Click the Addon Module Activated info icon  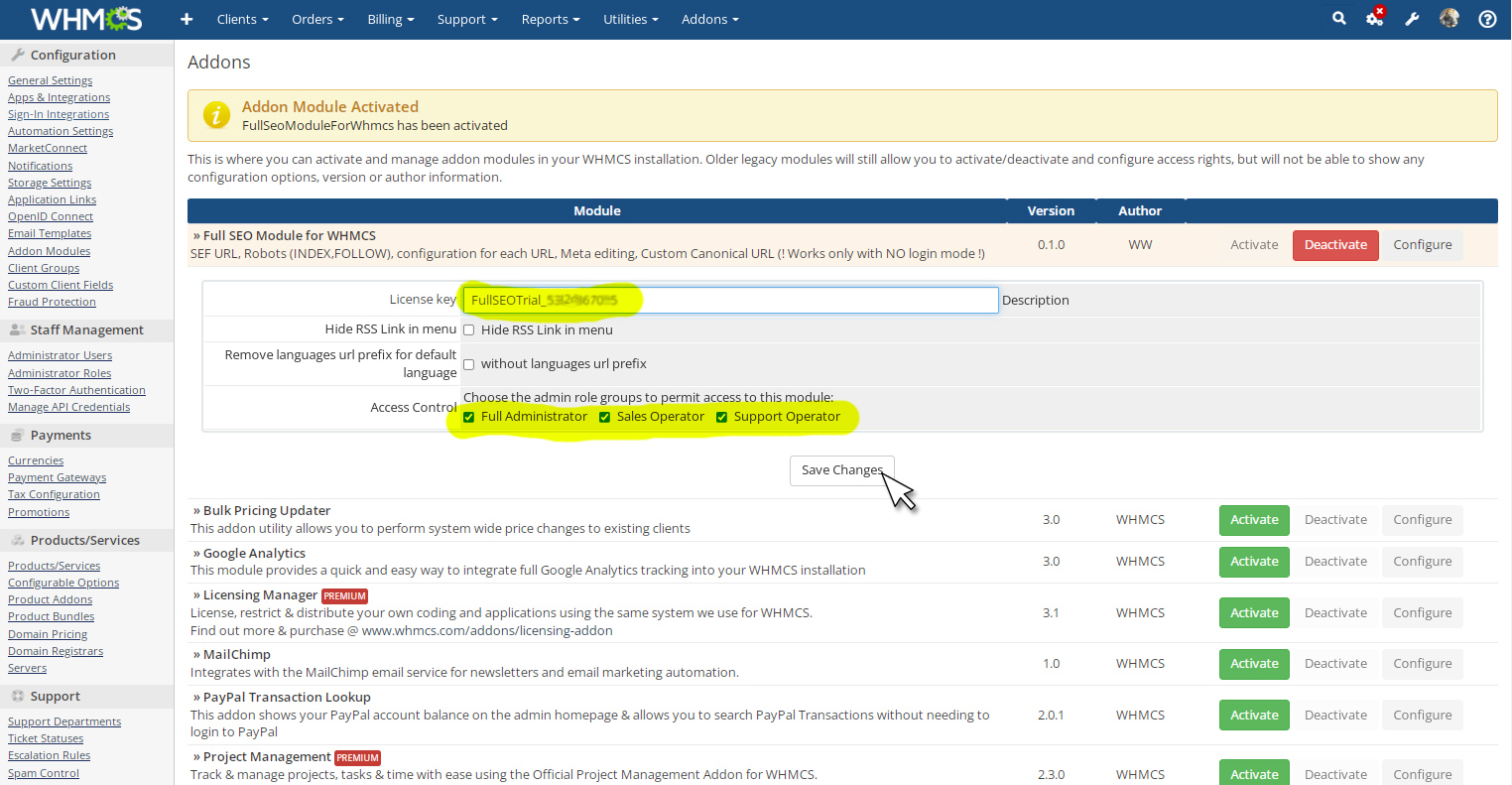(216, 115)
